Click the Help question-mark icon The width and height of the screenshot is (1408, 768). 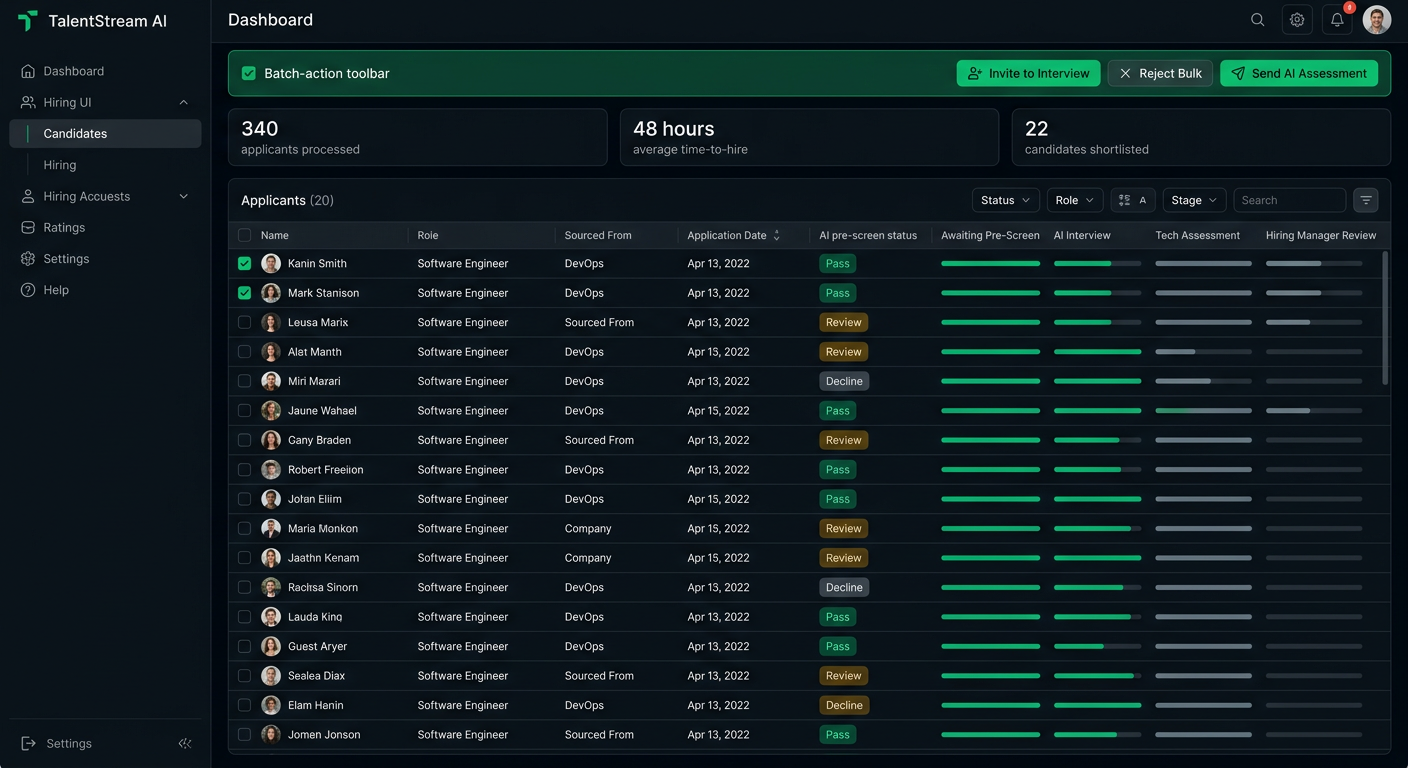point(28,289)
